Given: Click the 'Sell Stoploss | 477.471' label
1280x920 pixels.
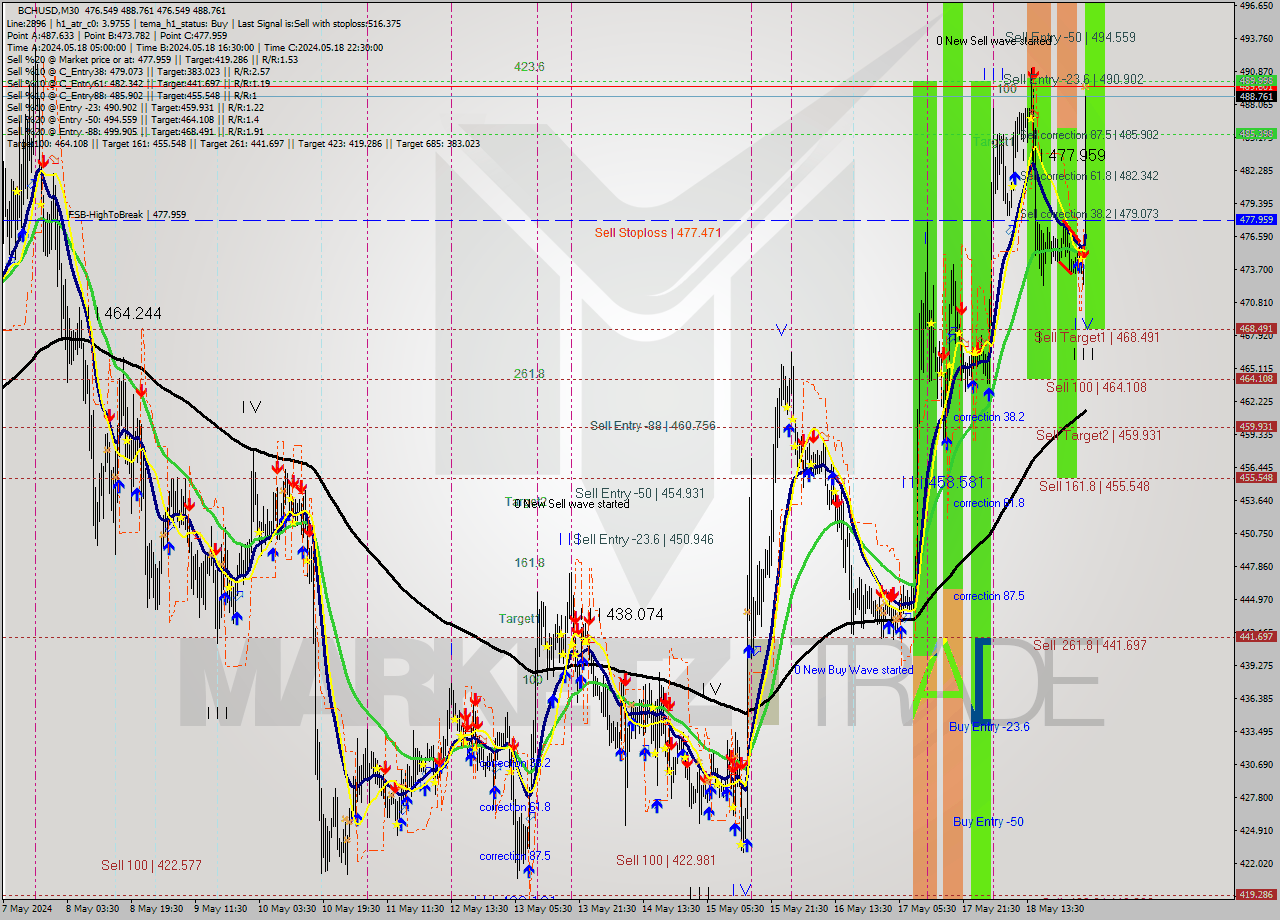Looking at the screenshot, I should point(657,232).
